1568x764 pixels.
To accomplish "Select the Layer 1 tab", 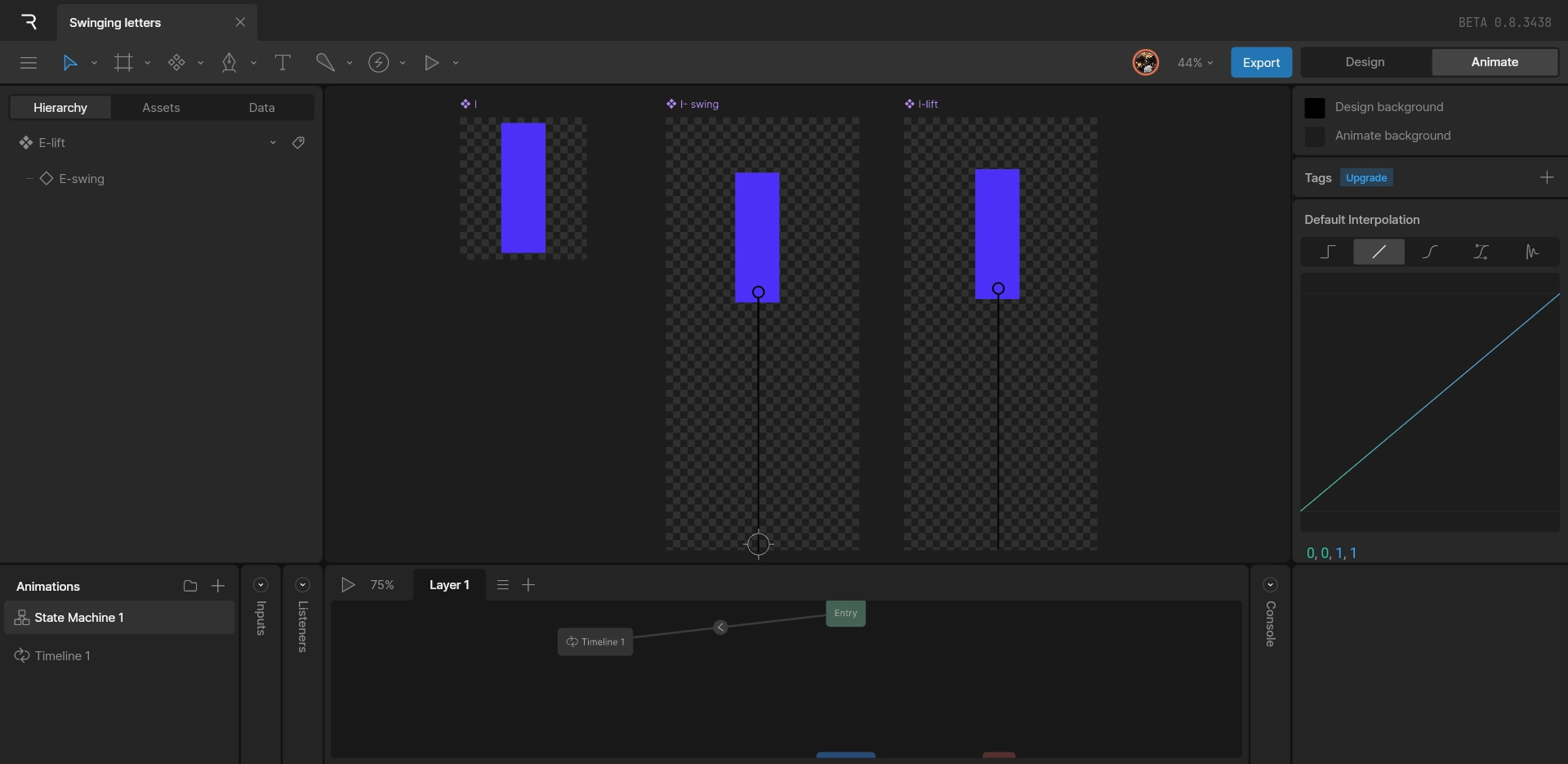I will pos(449,585).
